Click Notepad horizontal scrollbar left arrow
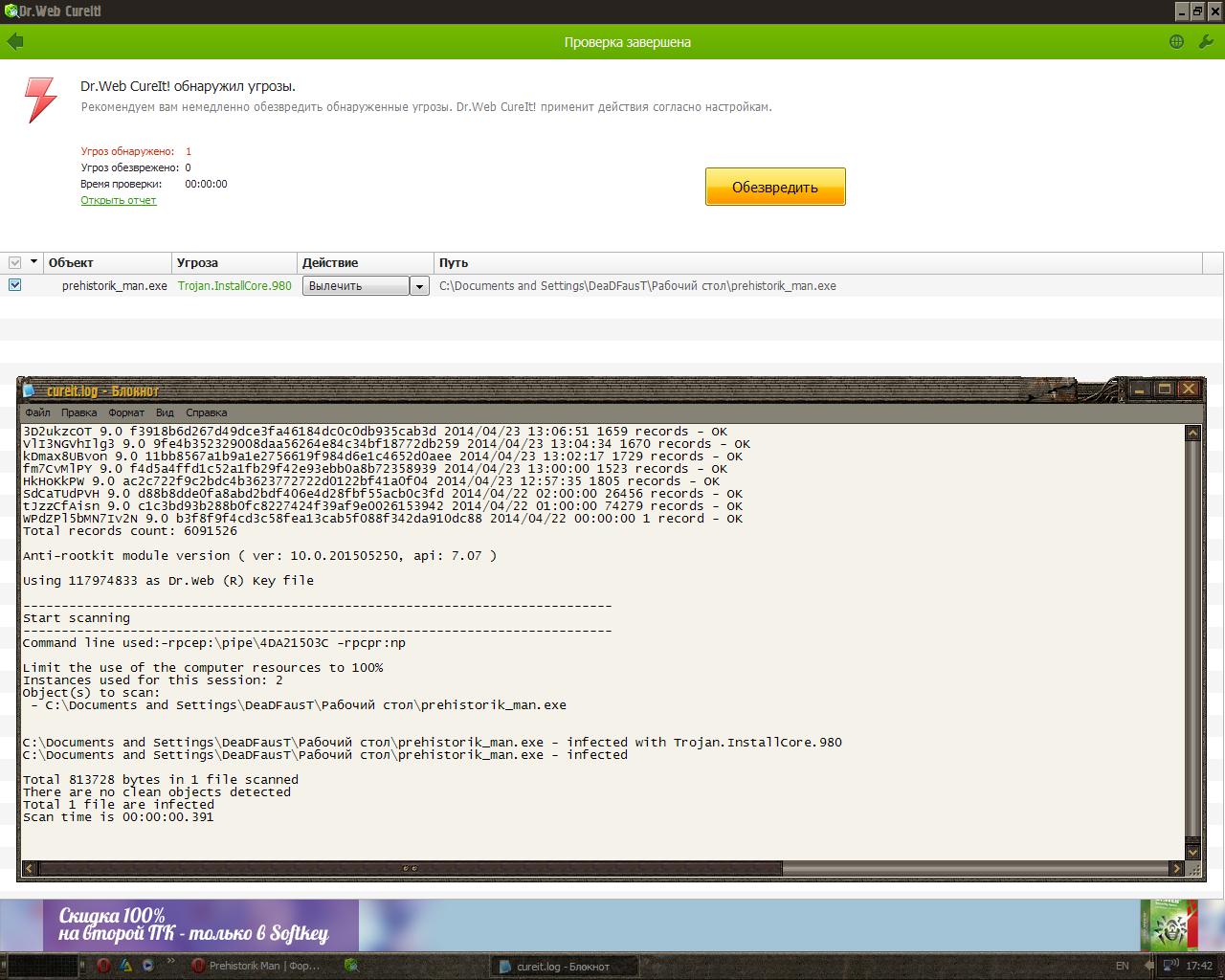 [x=30, y=868]
